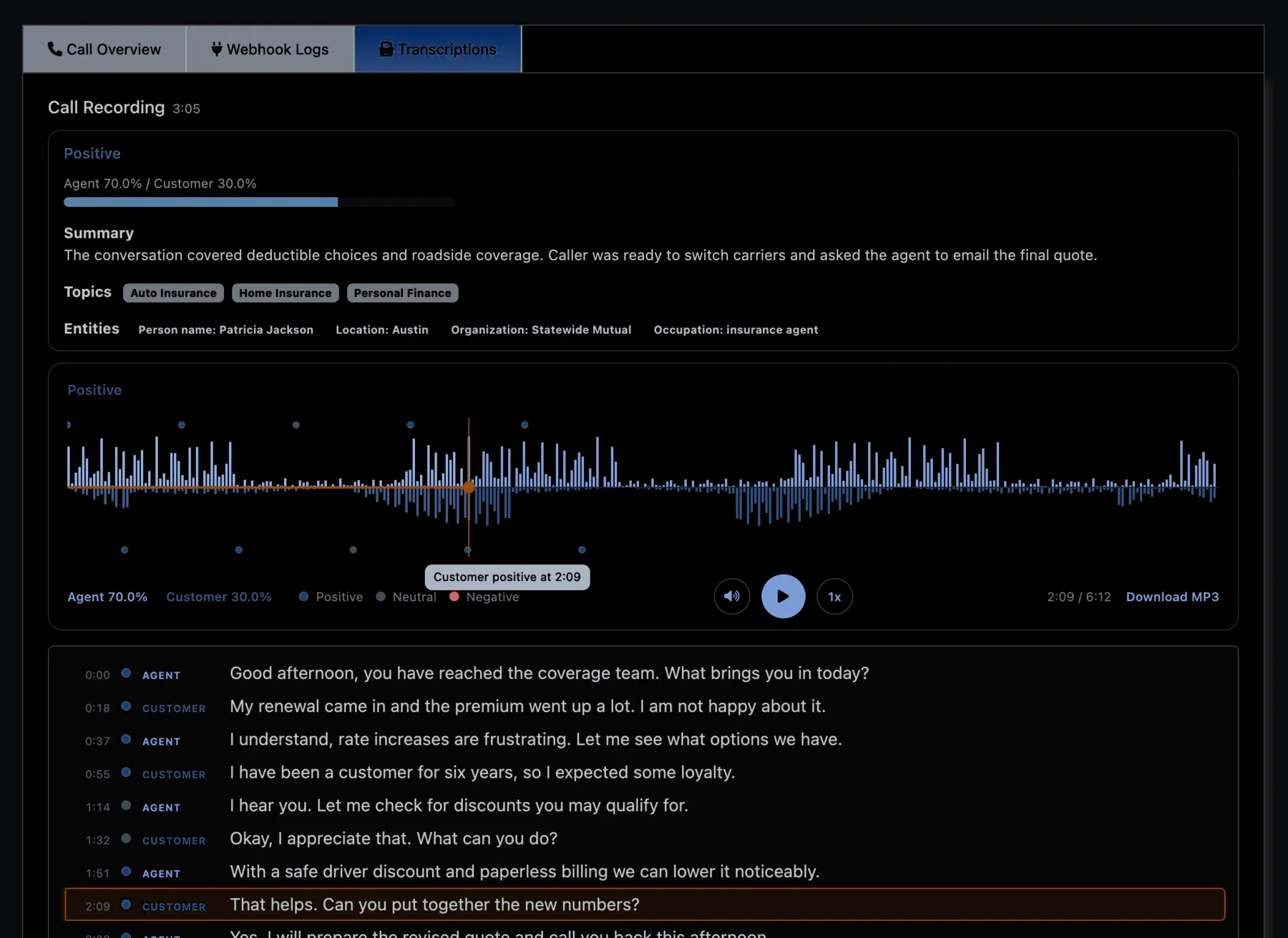
Task: Open the Call Overview tab
Action: tap(104, 49)
